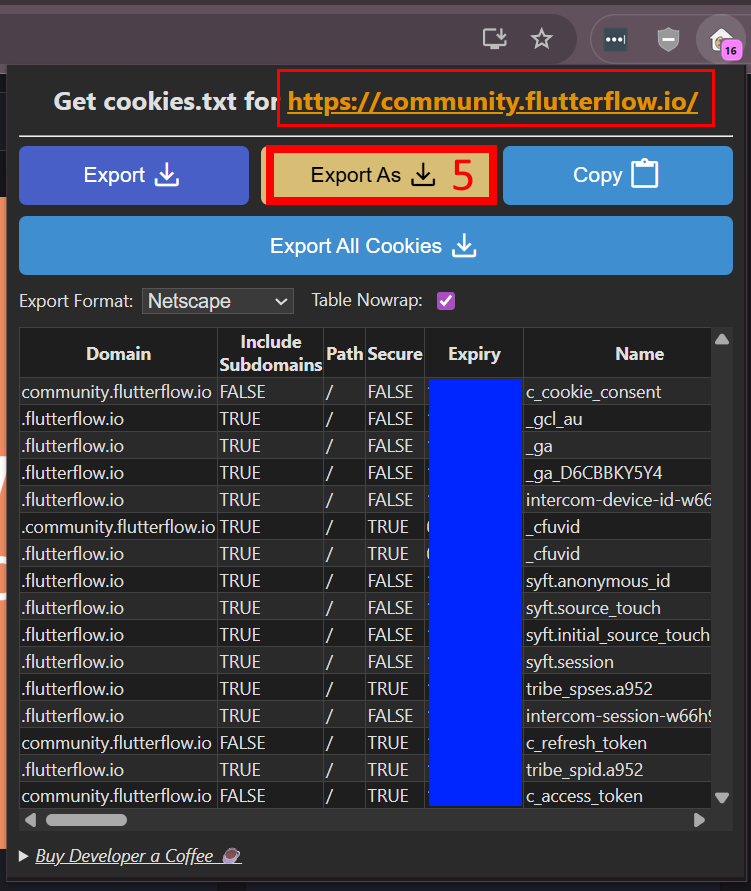Select the syft.source_touch cookie name
751x891 pixels.
[x=593, y=607]
